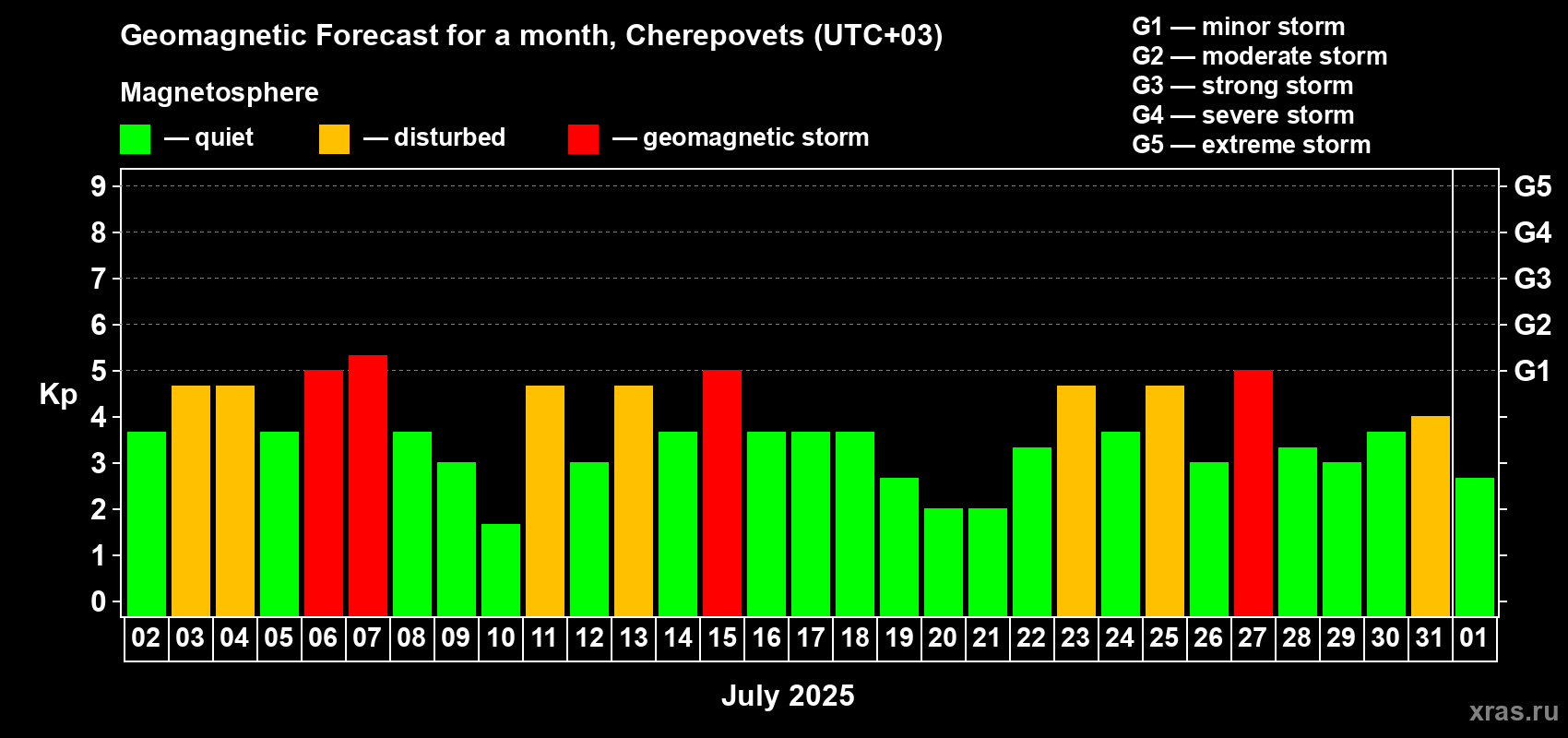Screen dimensions: 1568x738
Task: Click the orange bar for day 25
Action: click(x=1165, y=501)
